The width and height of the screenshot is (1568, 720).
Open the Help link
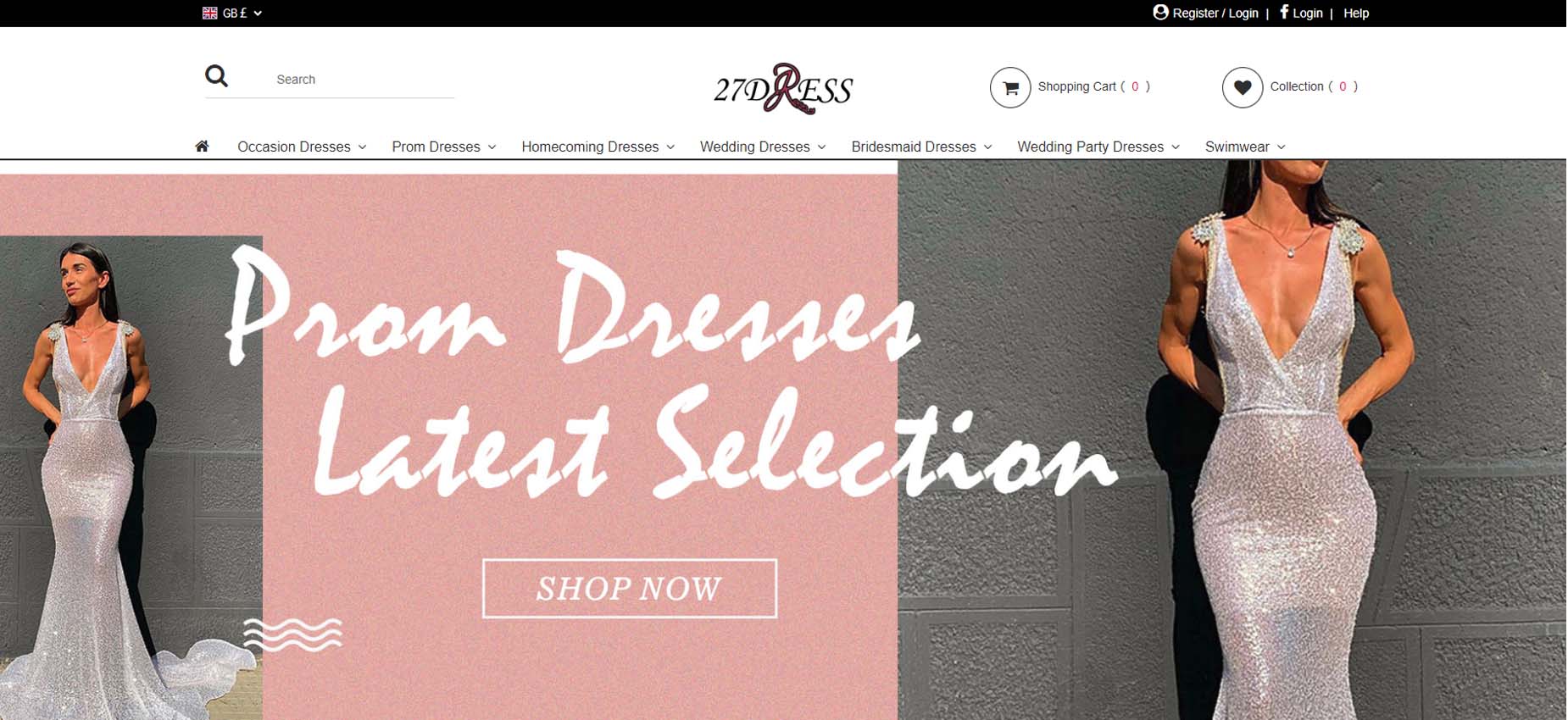[1356, 13]
